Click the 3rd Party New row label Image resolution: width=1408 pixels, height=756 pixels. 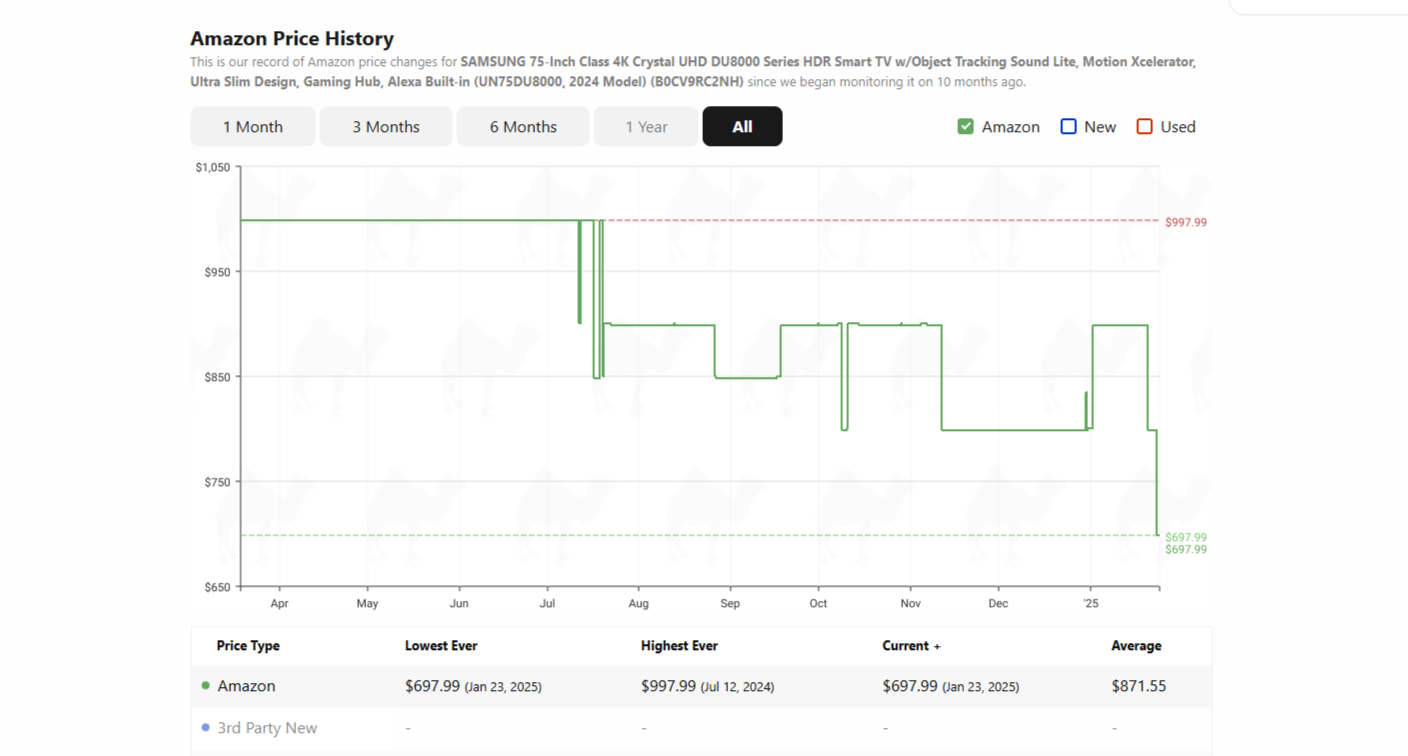point(267,728)
